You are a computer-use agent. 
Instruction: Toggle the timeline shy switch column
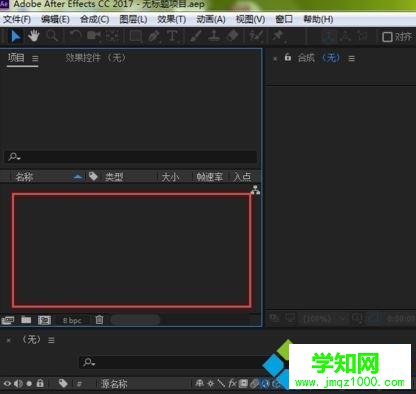[200, 384]
